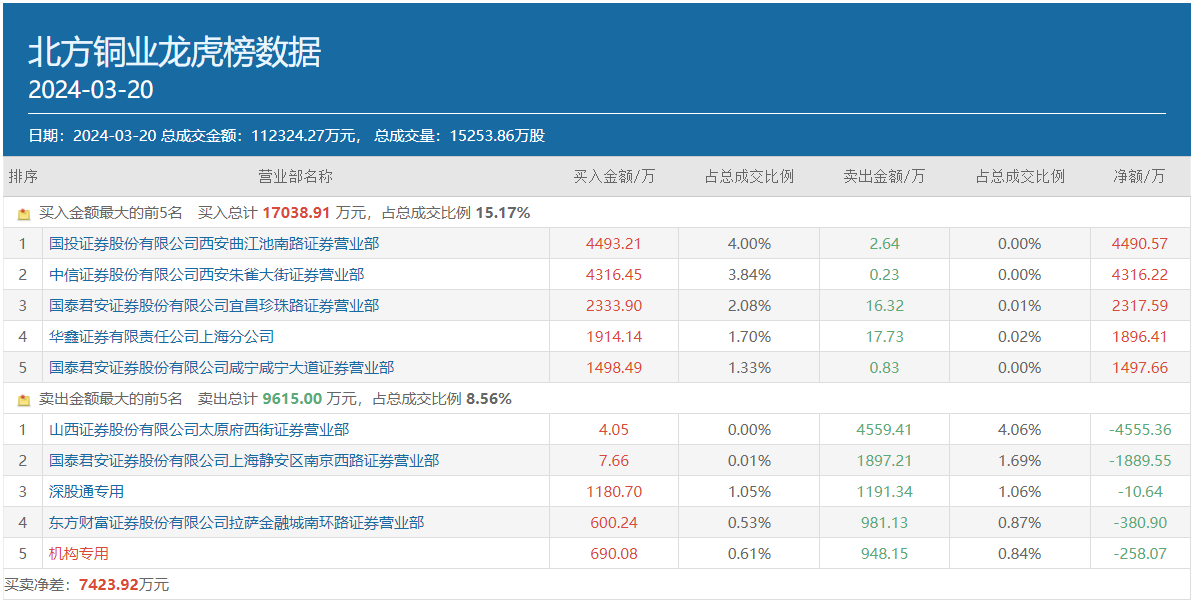Screen dimensions: 1191x604
Task: Open 华鑫证券上海分公司 link
Action: point(161,336)
